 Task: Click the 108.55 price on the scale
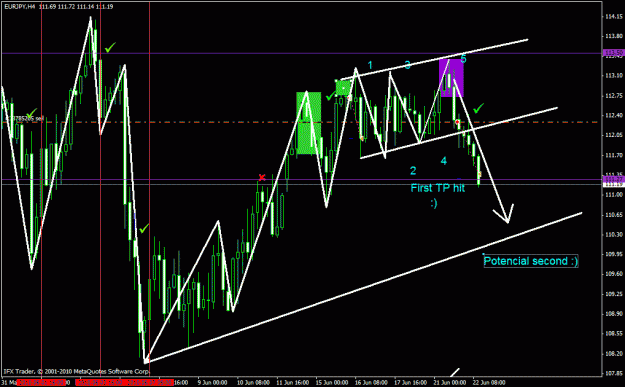pyautogui.click(x=614, y=334)
